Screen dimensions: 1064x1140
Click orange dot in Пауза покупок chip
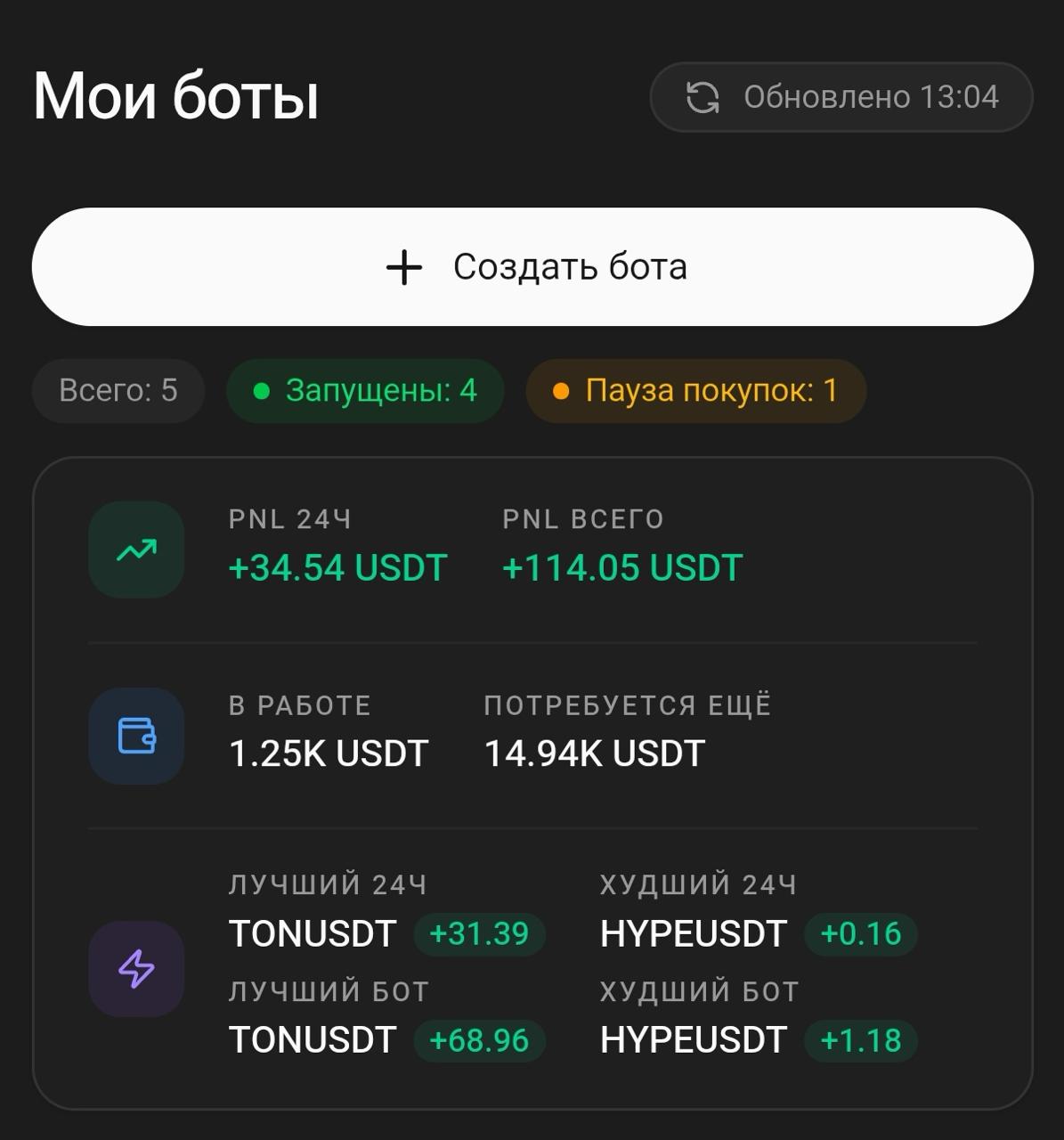pyautogui.click(x=561, y=391)
